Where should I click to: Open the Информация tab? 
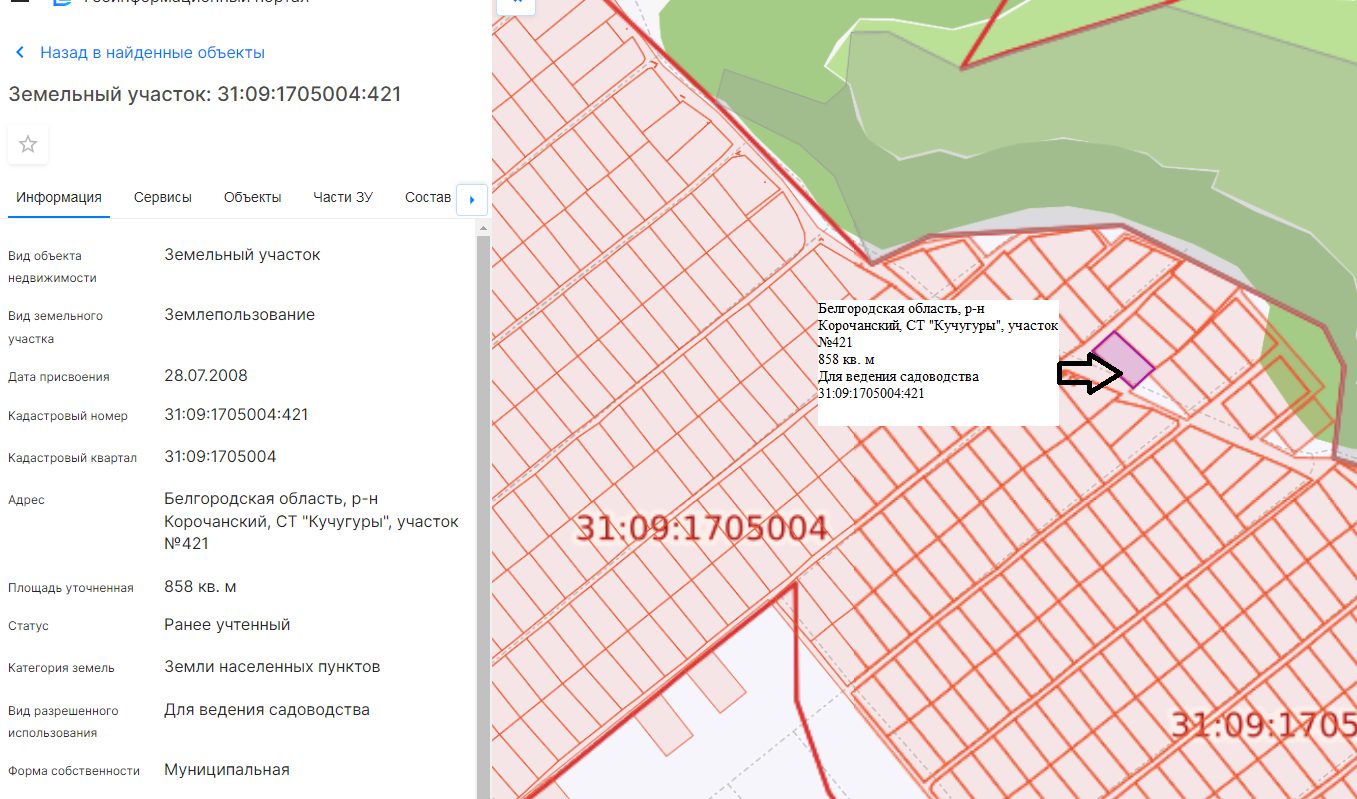pyautogui.click(x=59, y=197)
